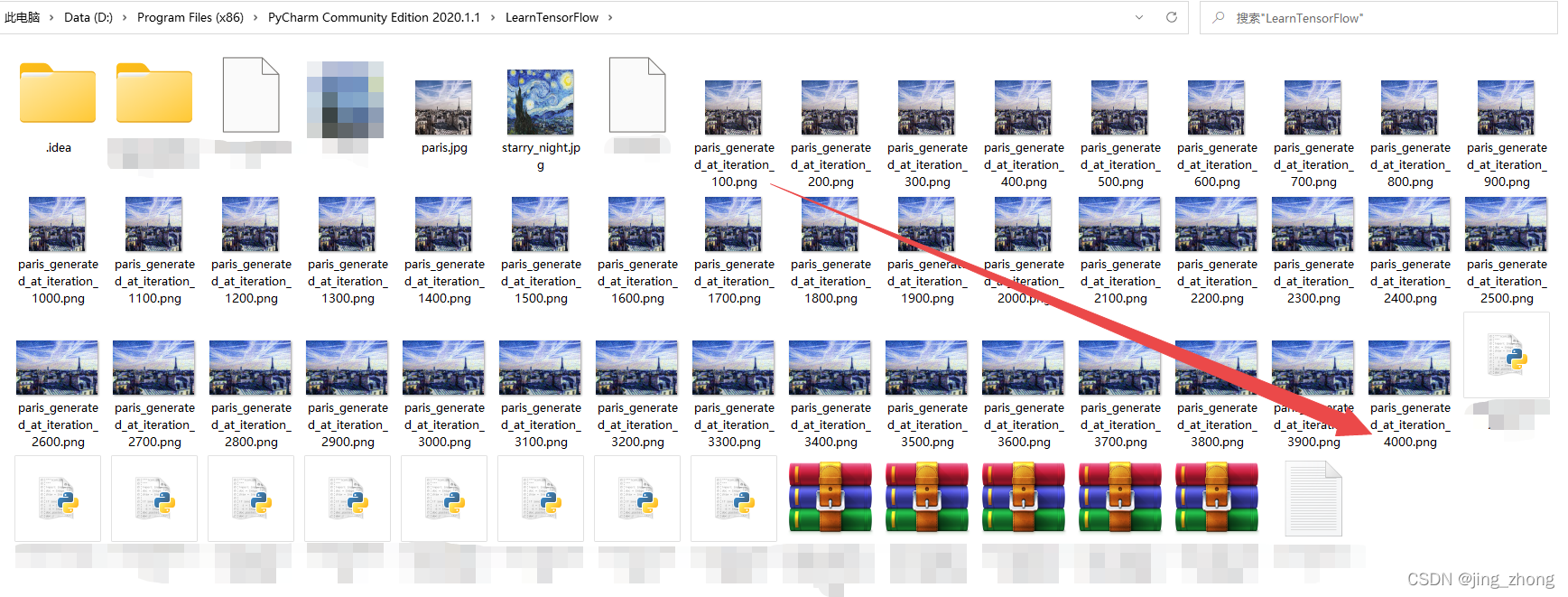1568x597 pixels.
Task: Select paris_generated_at_iteration_3300.png file
Action: (x=734, y=395)
